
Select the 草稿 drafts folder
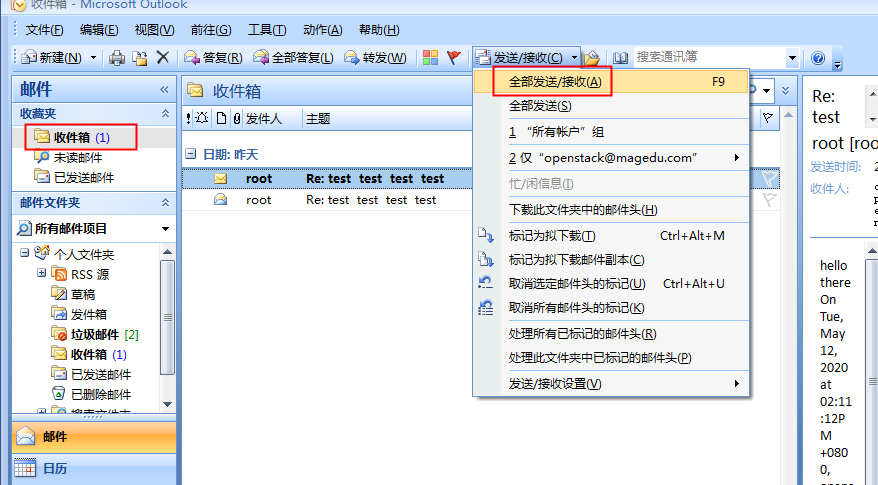[x=73, y=294]
